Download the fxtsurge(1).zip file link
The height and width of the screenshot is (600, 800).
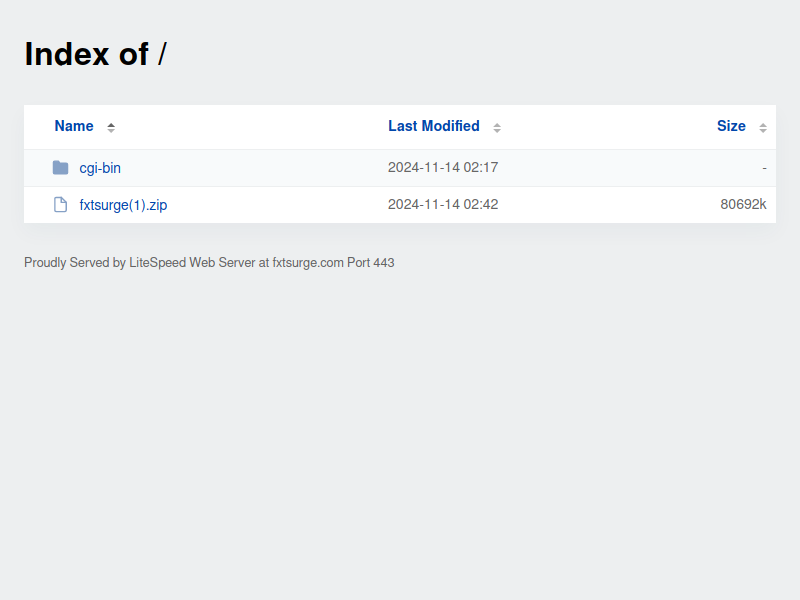click(123, 205)
